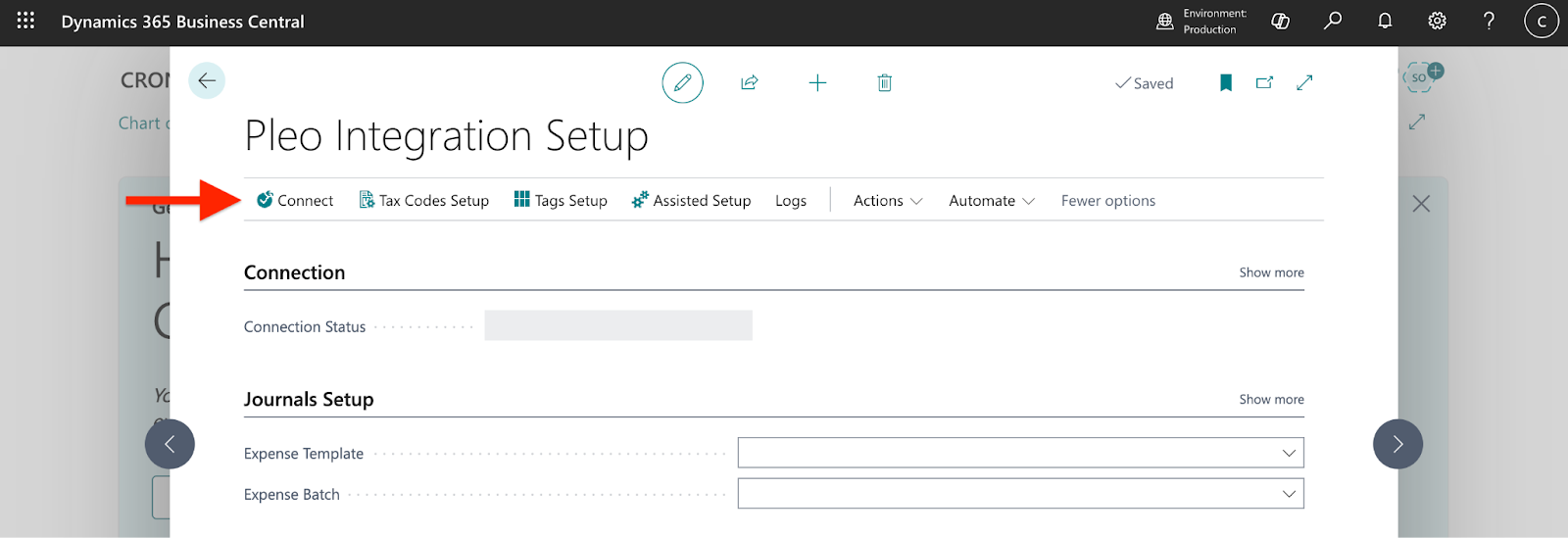Click the back arrow button

(207, 81)
